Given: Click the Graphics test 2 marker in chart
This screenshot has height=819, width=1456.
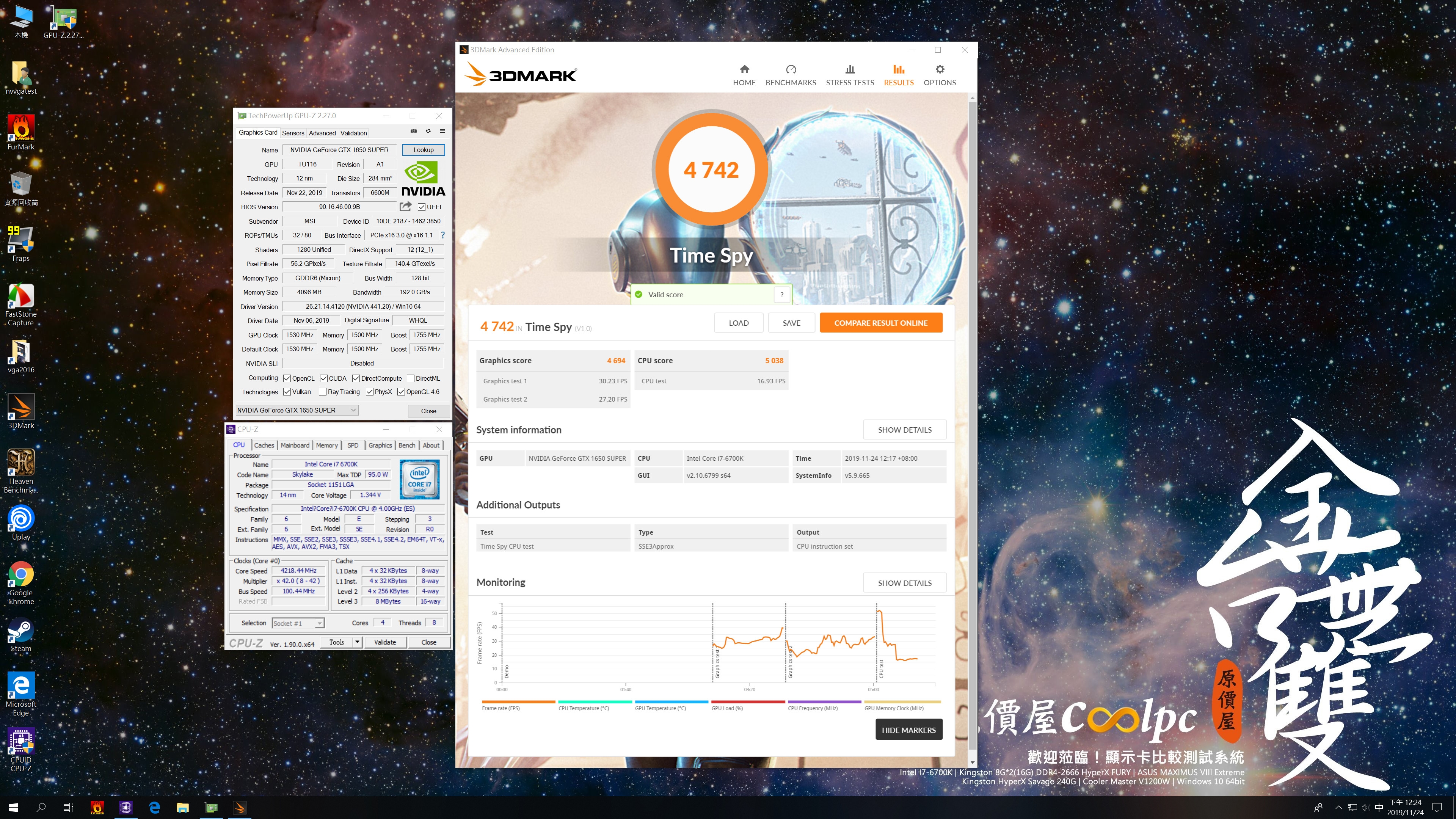Looking at the screenshot, I should point(790,661).
